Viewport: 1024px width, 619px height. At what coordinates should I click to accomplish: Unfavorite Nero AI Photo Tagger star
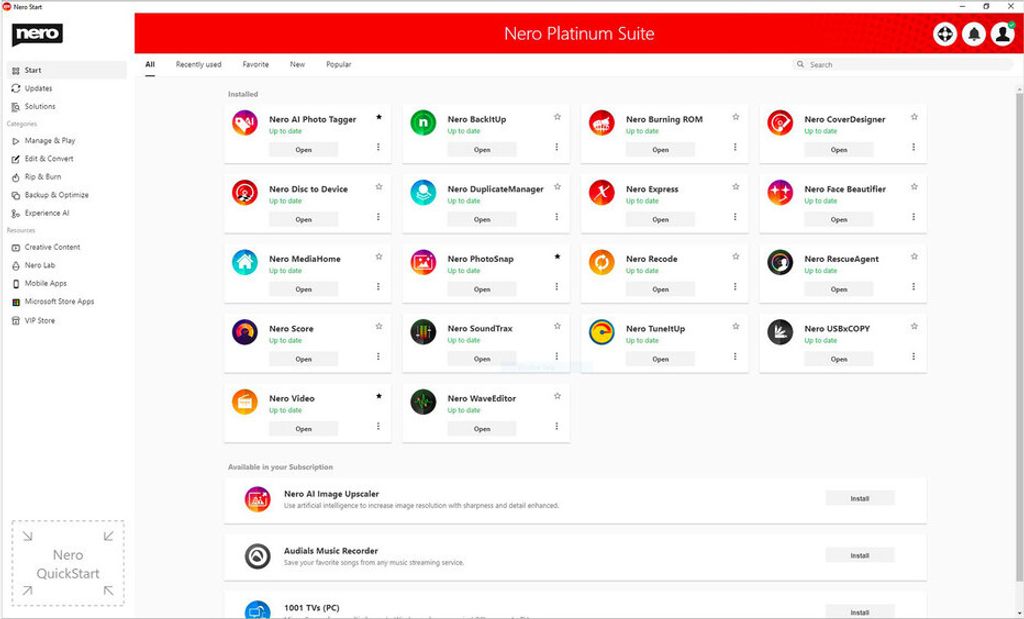click(379, 118)
